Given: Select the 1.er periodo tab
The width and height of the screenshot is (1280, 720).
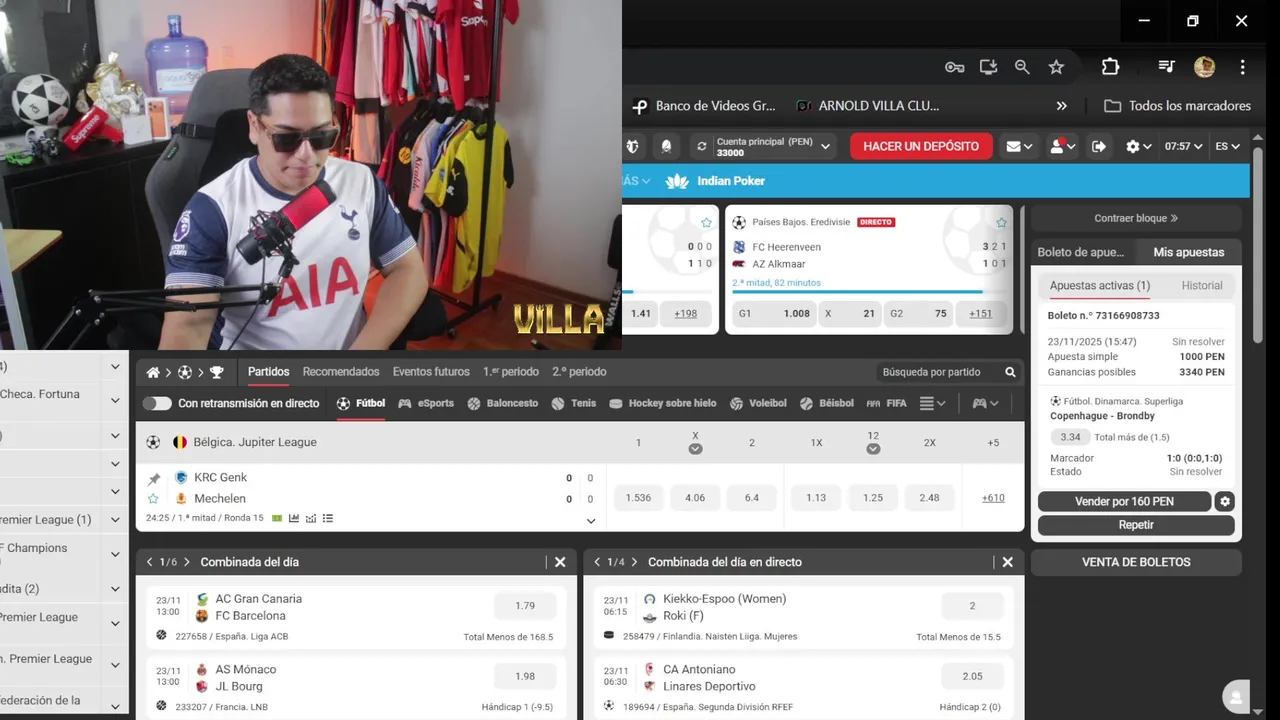Looking at the screenshot, I should click(x=511, y=372).
